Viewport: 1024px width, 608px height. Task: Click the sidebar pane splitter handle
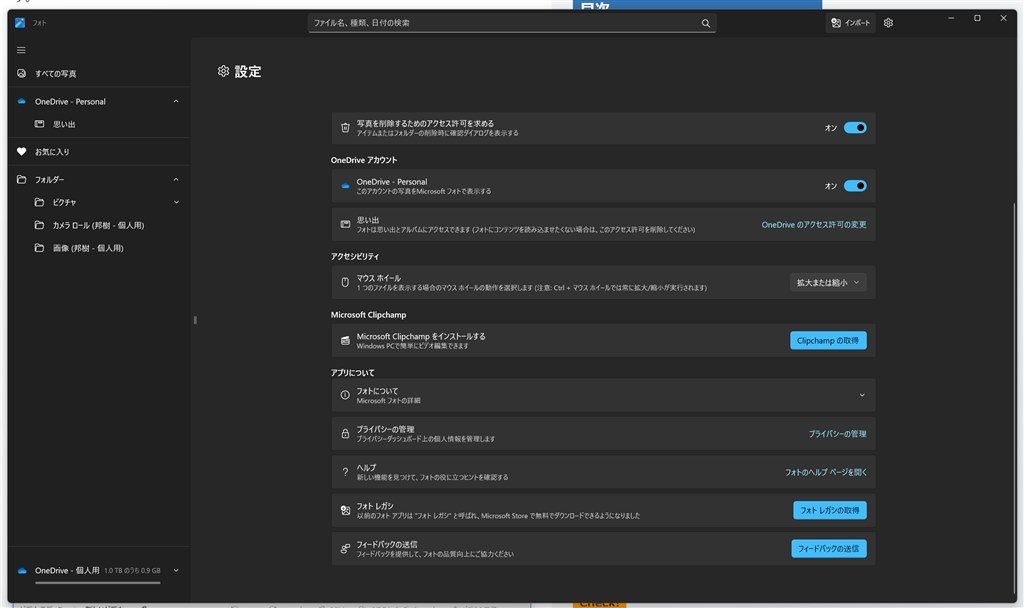click(x=195, y=320)
